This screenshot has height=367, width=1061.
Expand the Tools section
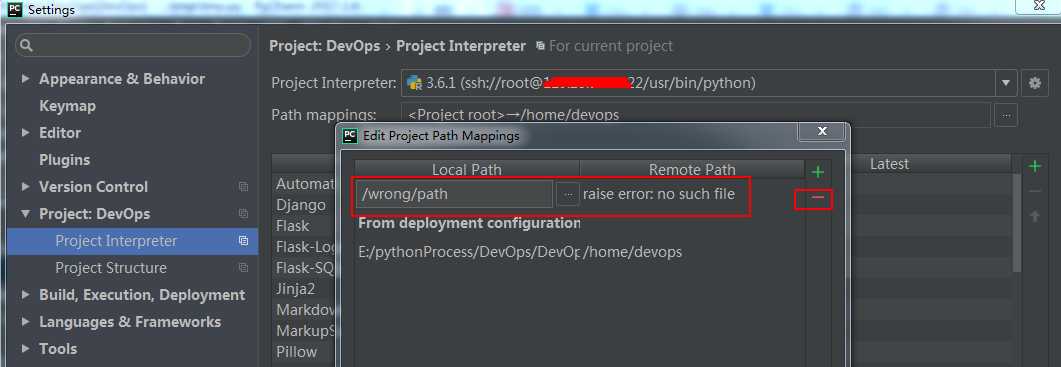pos(25,349)
